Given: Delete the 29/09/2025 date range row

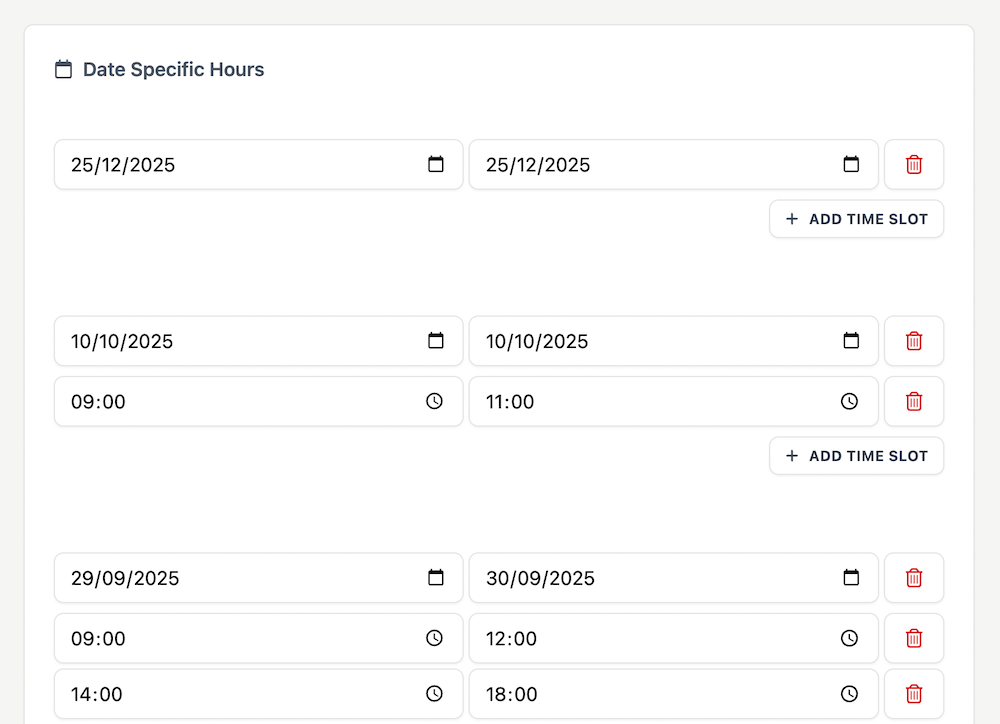Looking at the screenshot, I should tap(913, 578).
